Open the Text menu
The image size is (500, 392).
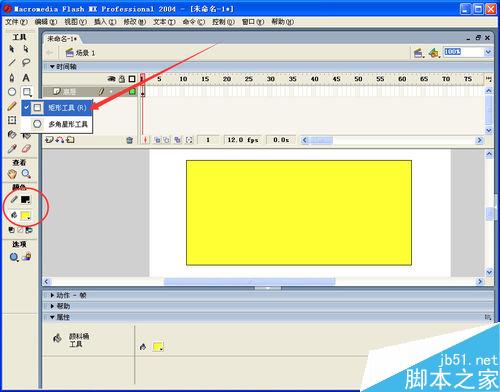164,22
